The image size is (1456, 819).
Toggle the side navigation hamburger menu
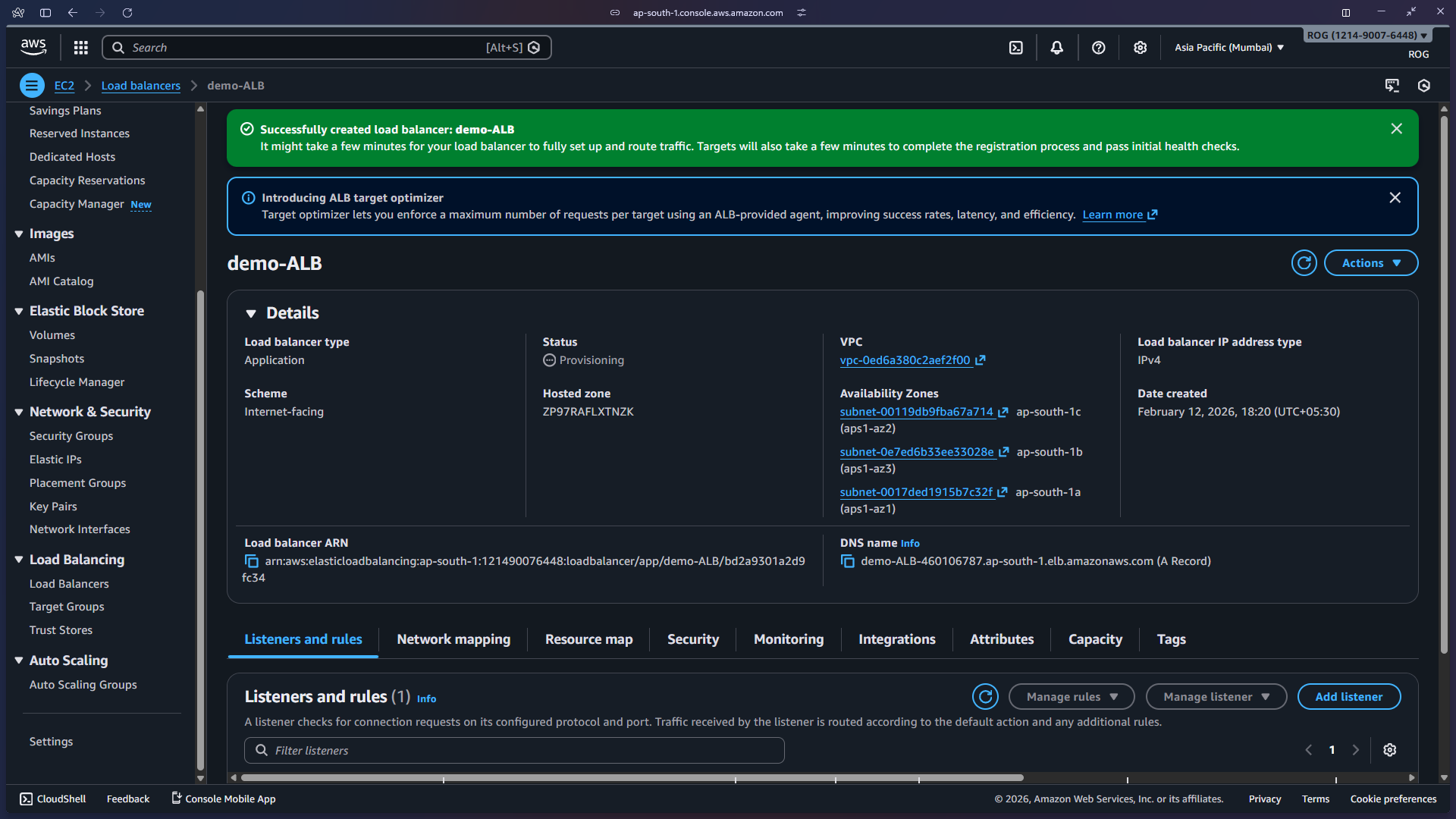(32, 86)
